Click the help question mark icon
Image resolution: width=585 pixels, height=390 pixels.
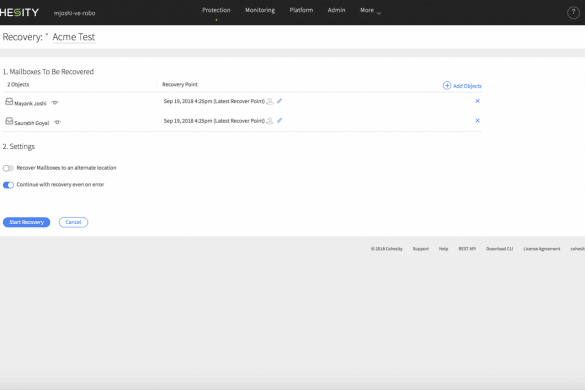coord(573,13)
